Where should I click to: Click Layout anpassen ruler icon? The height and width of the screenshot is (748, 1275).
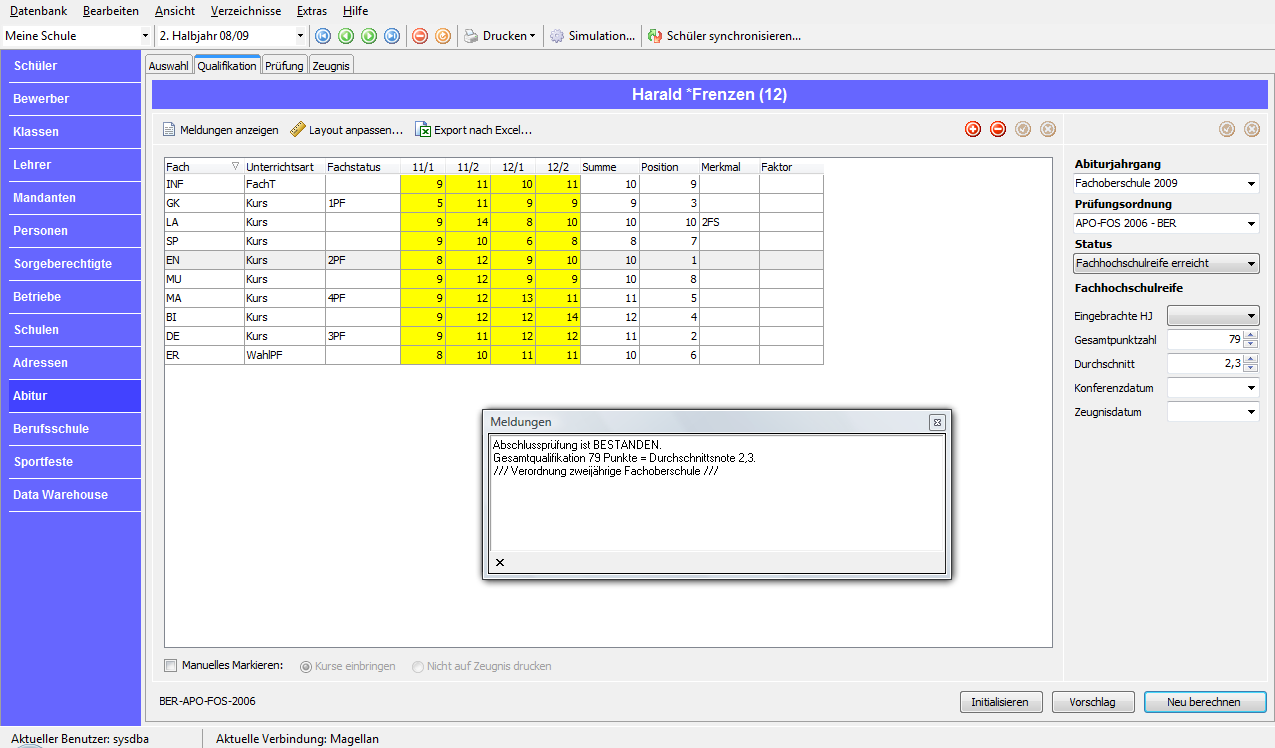tap(298, 130)
